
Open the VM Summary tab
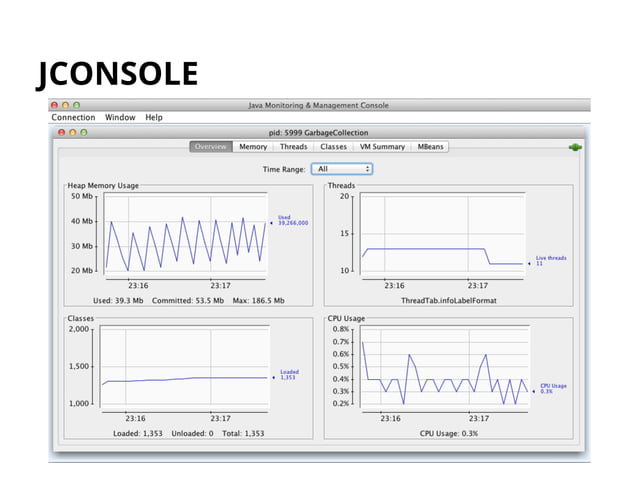[x=382, y=147]
